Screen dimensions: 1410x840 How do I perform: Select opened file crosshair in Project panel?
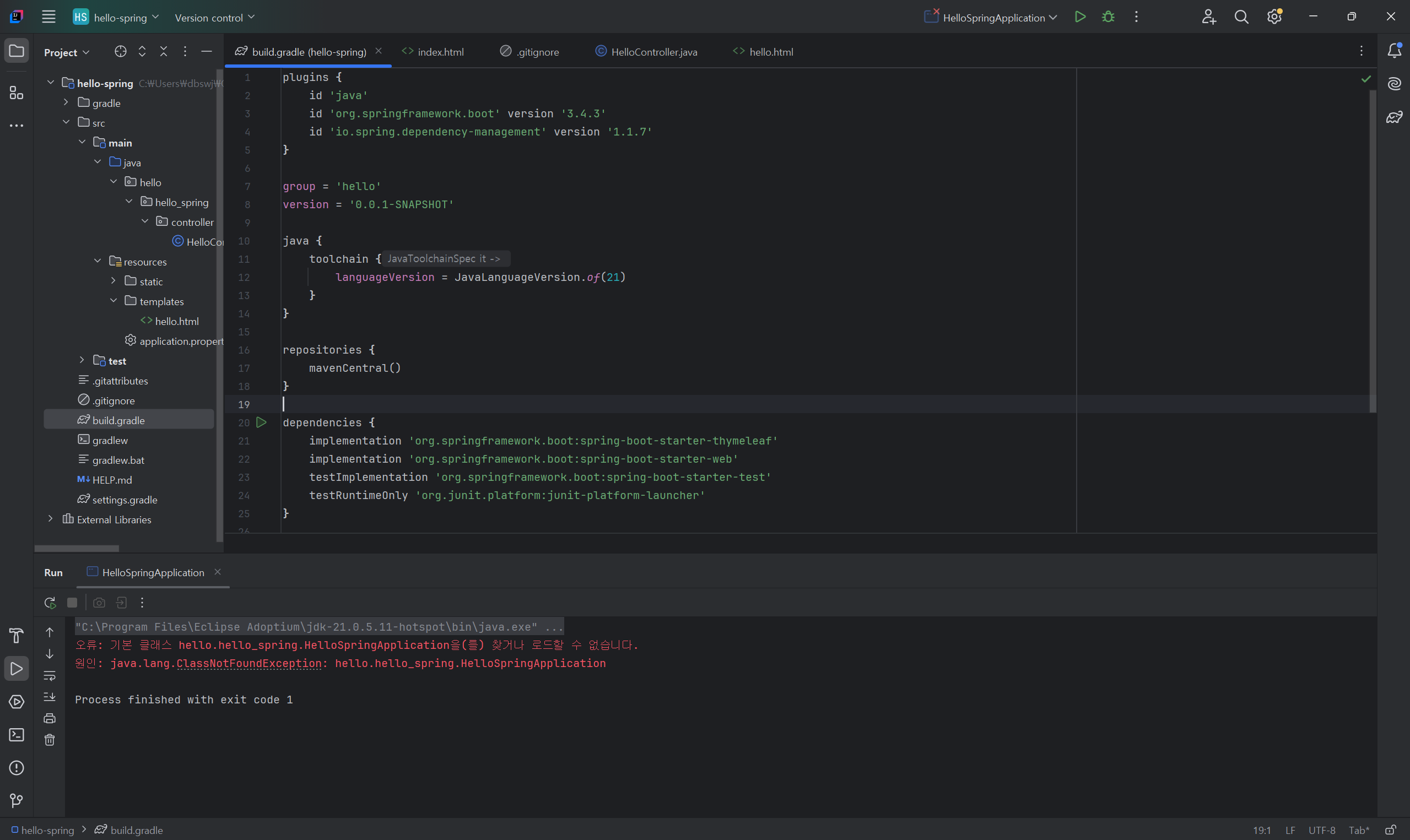pyautogui.click(x=121, y=52)
